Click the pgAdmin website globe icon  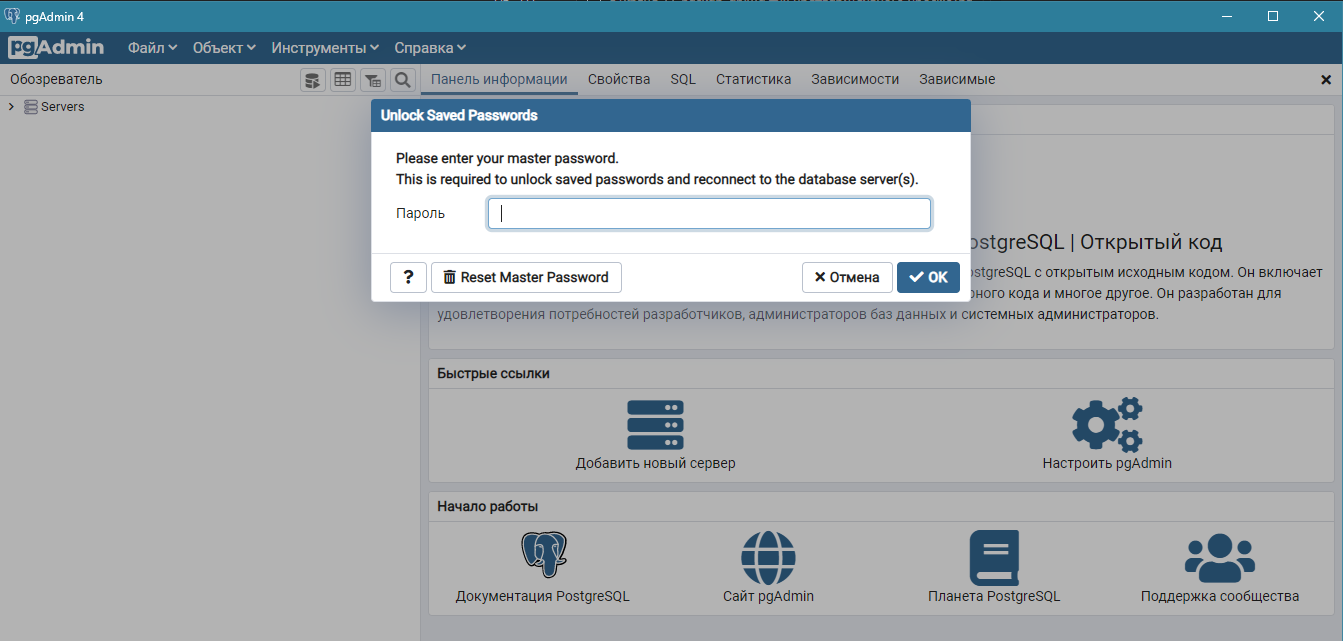coord(768,557)
